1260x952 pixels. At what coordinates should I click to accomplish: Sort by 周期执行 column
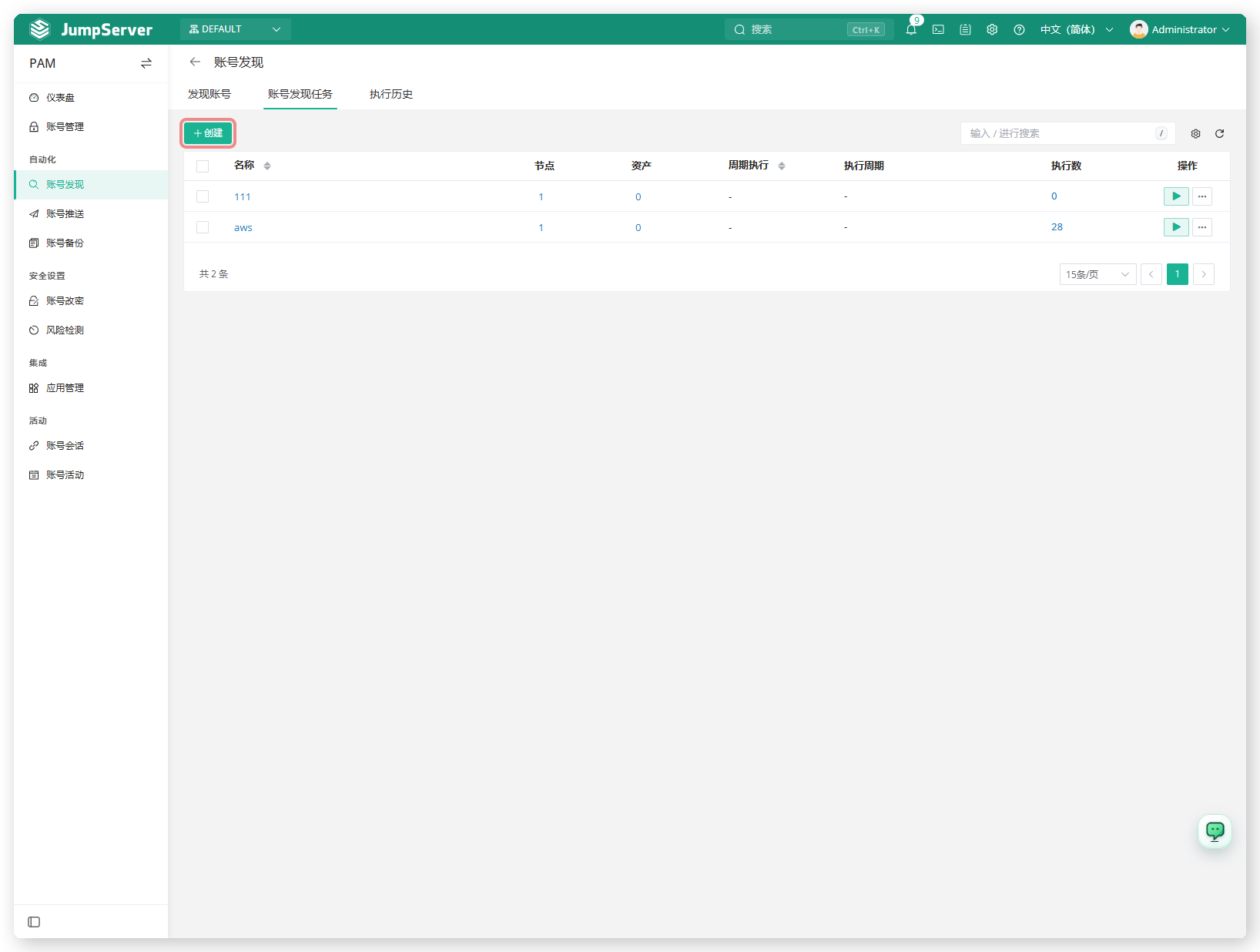click(782, 166)
